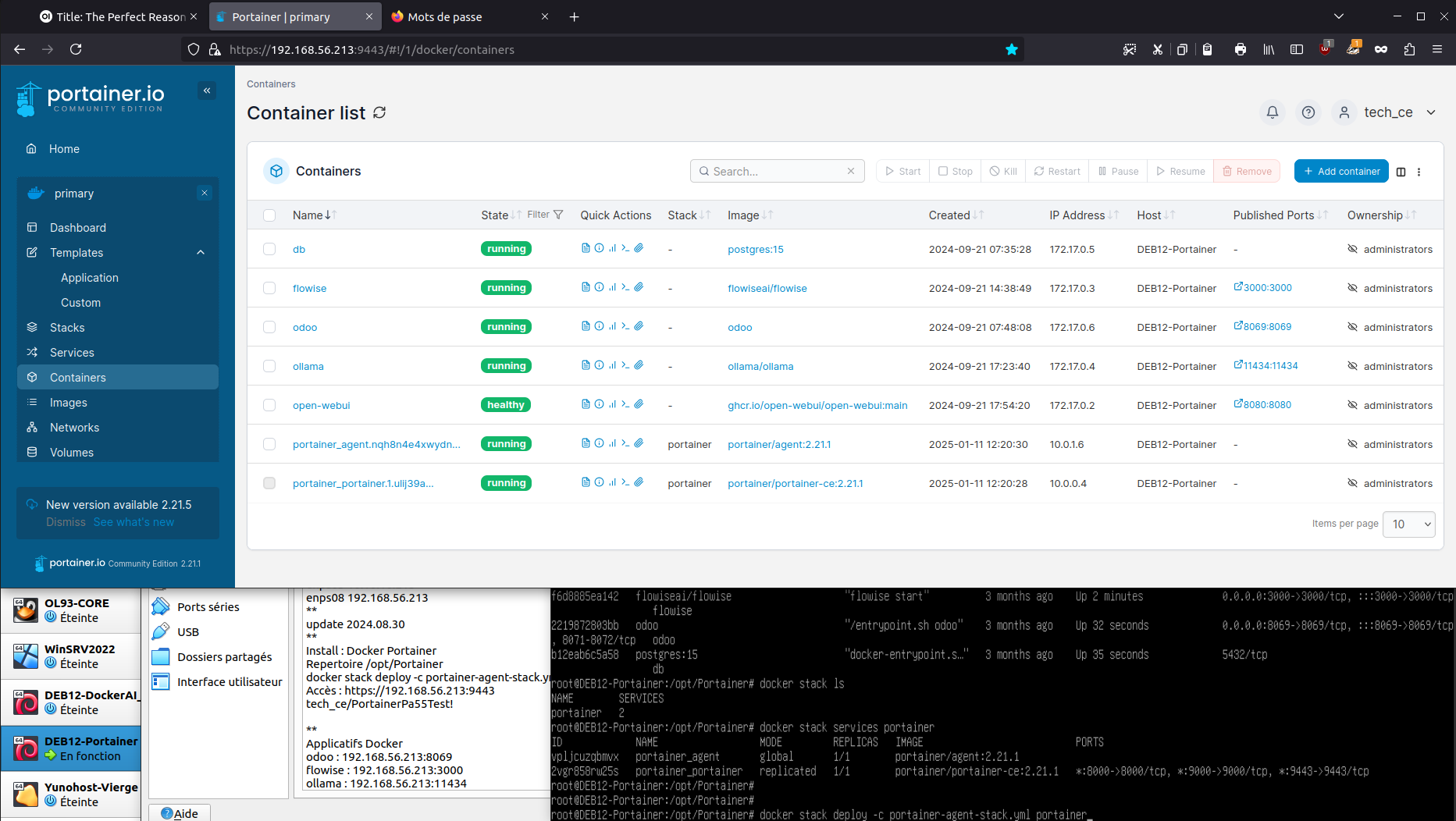Open exec console for ollama container
Image resolution: width=1456 pixels, height=821 pixels.
[625, 365]
